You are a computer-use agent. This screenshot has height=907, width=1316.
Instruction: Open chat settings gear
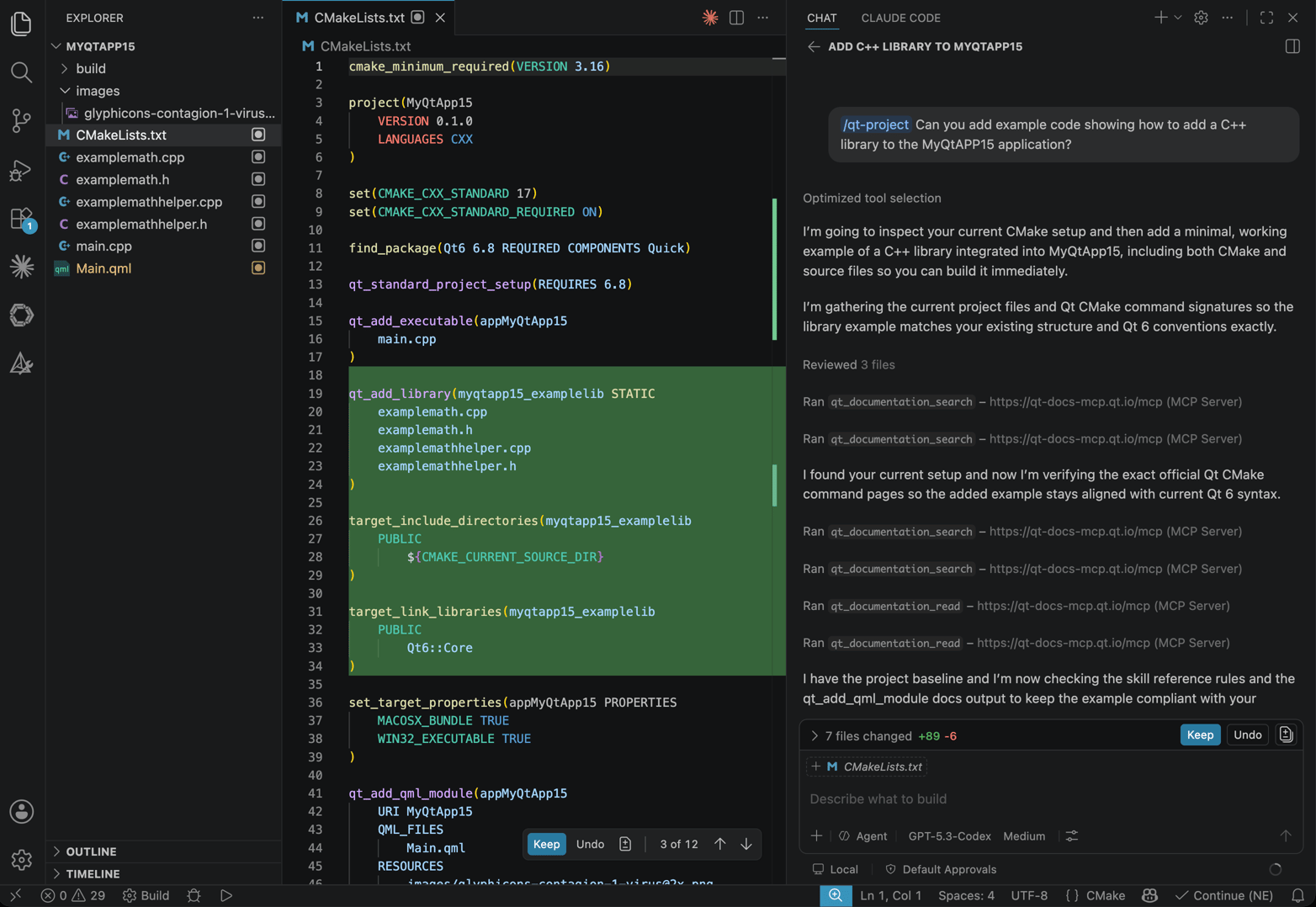[1201, 18]
